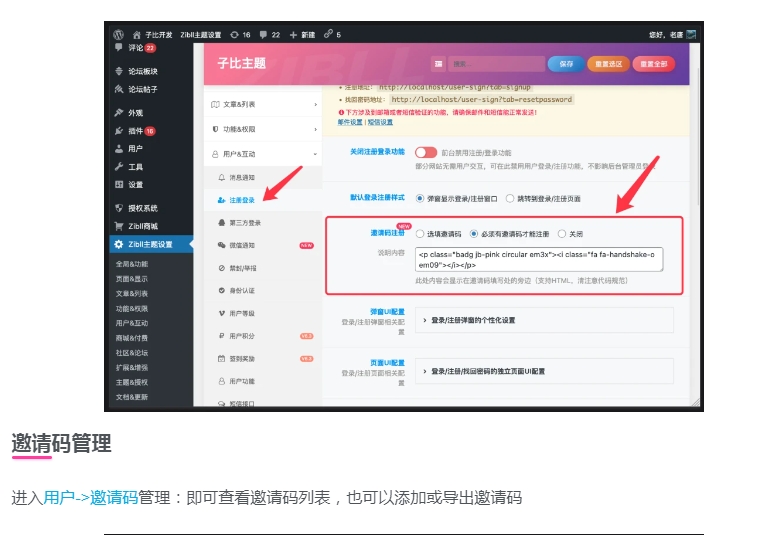Open the 子比开发 site home link
The width and height of the screenshot is (784, 535).
[153, 34]
